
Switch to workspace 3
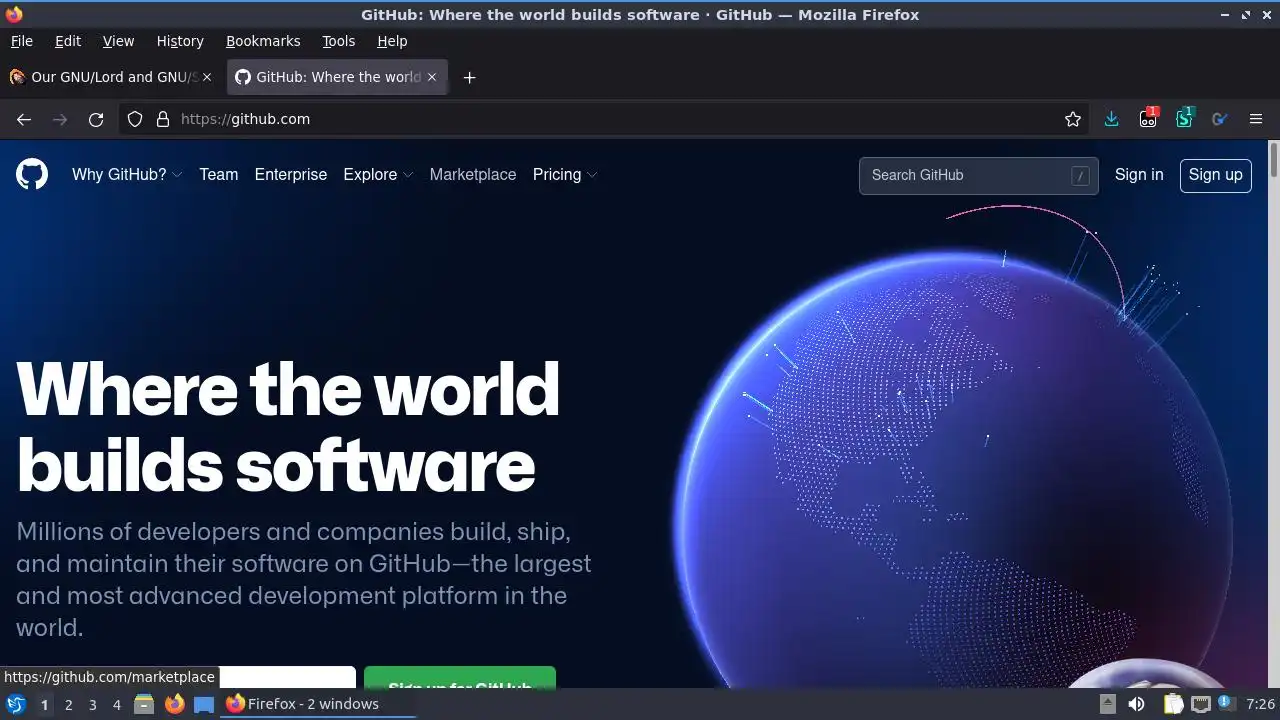click(x=92, y=705)
